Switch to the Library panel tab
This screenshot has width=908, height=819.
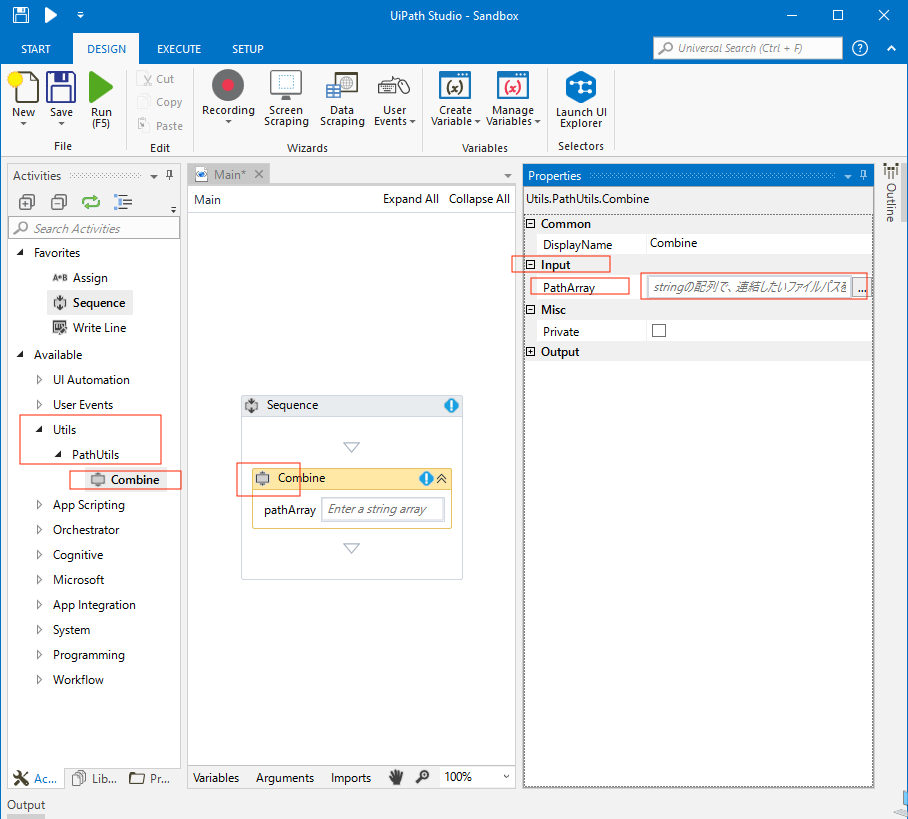point(95,778)
